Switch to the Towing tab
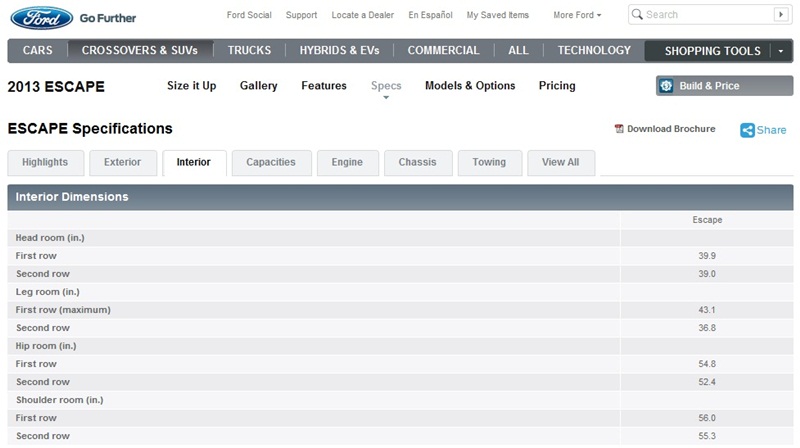 click(489, 163)
